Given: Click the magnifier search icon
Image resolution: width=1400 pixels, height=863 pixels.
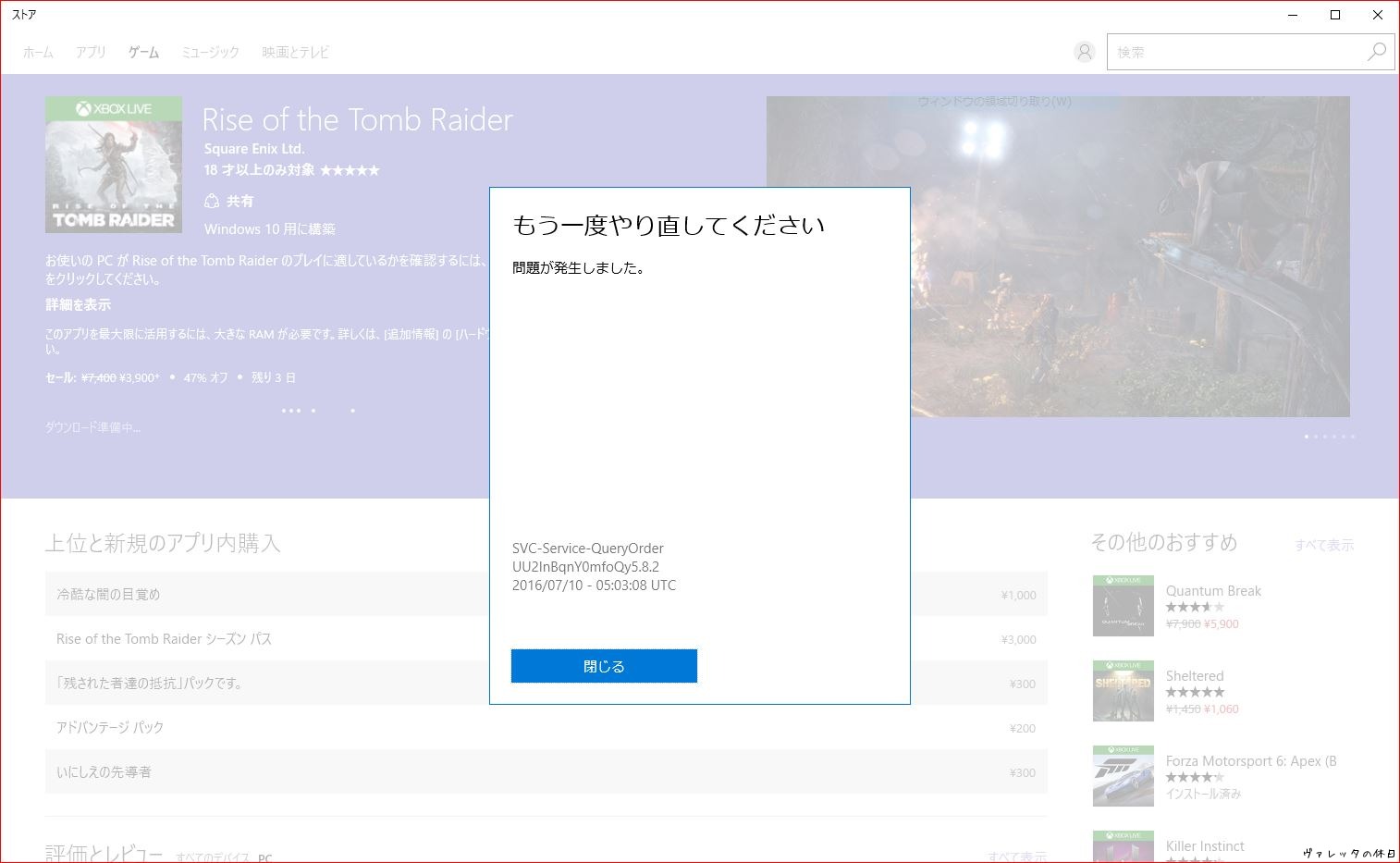Looking at the screenshot, I should pyautogui.click(x=1377, y=52).
